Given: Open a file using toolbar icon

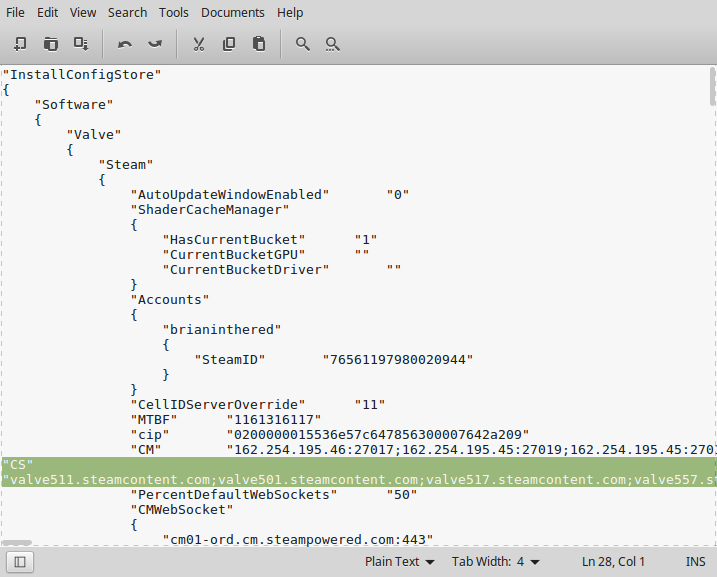Looking at the screenshot, I should [x=50, y=44].
